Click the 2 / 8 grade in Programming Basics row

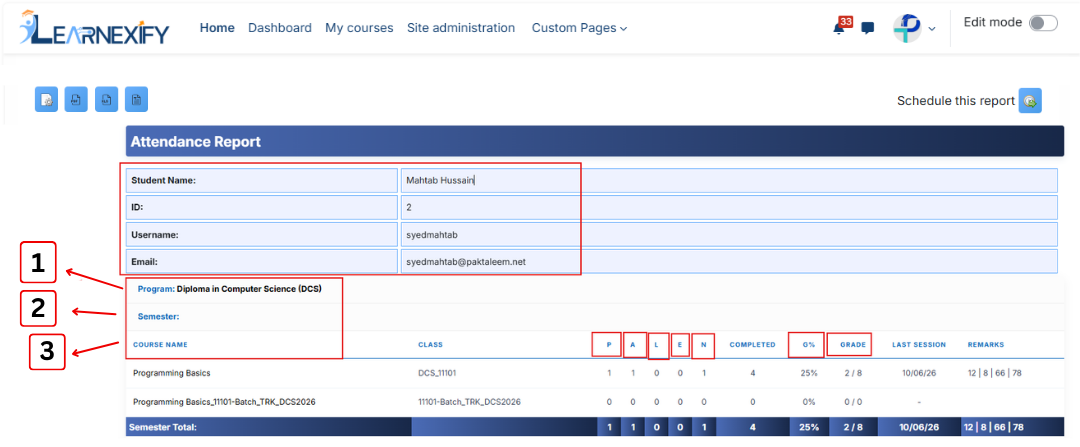853,373
